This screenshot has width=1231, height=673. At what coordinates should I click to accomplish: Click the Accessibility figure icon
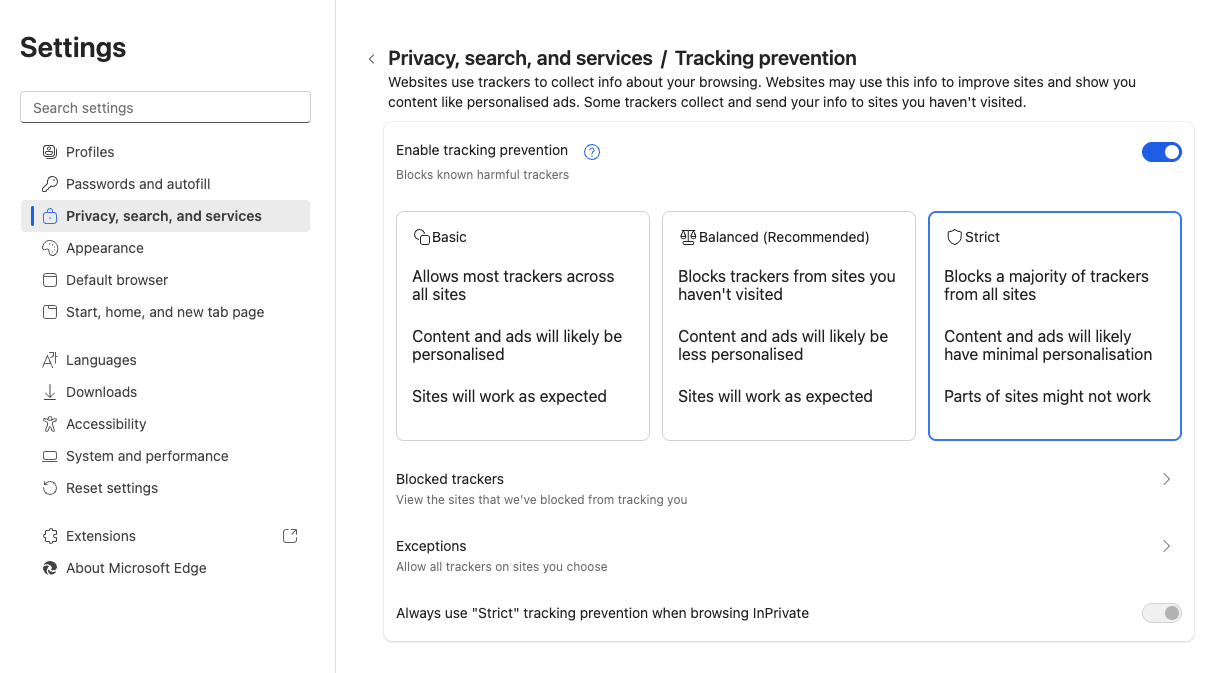(50, 424)
